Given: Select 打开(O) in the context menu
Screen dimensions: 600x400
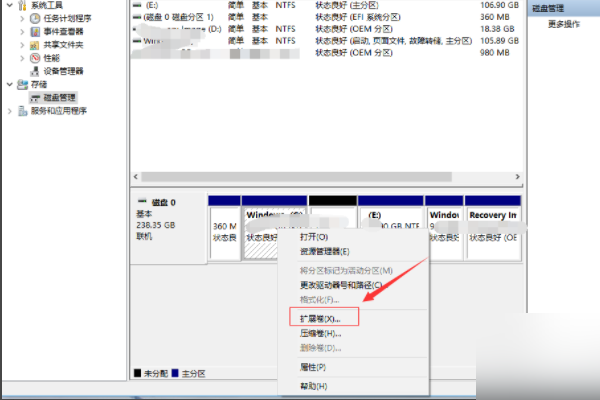Looking at the screenshot, I should click(315, 237).
